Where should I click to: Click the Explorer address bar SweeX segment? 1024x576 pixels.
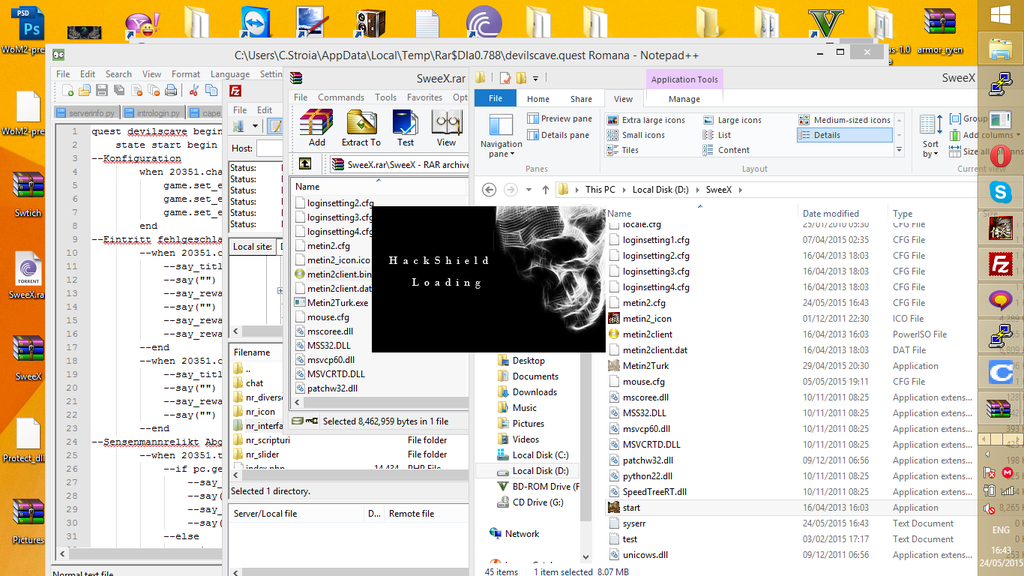tap(718, 189)
